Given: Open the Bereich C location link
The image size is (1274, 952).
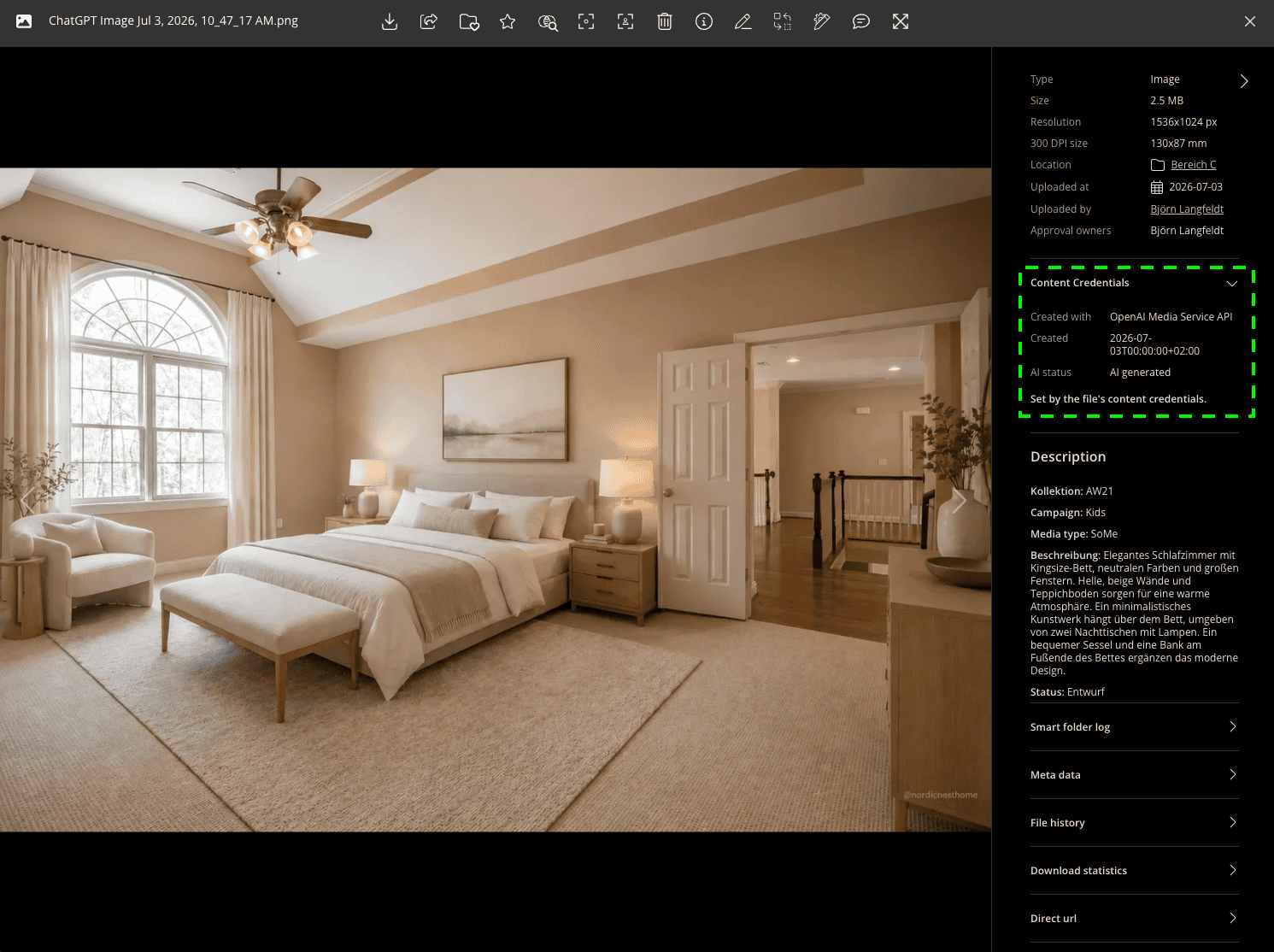Looking at the screenshot, I should pyautogui.click(x=1193, y=165).
